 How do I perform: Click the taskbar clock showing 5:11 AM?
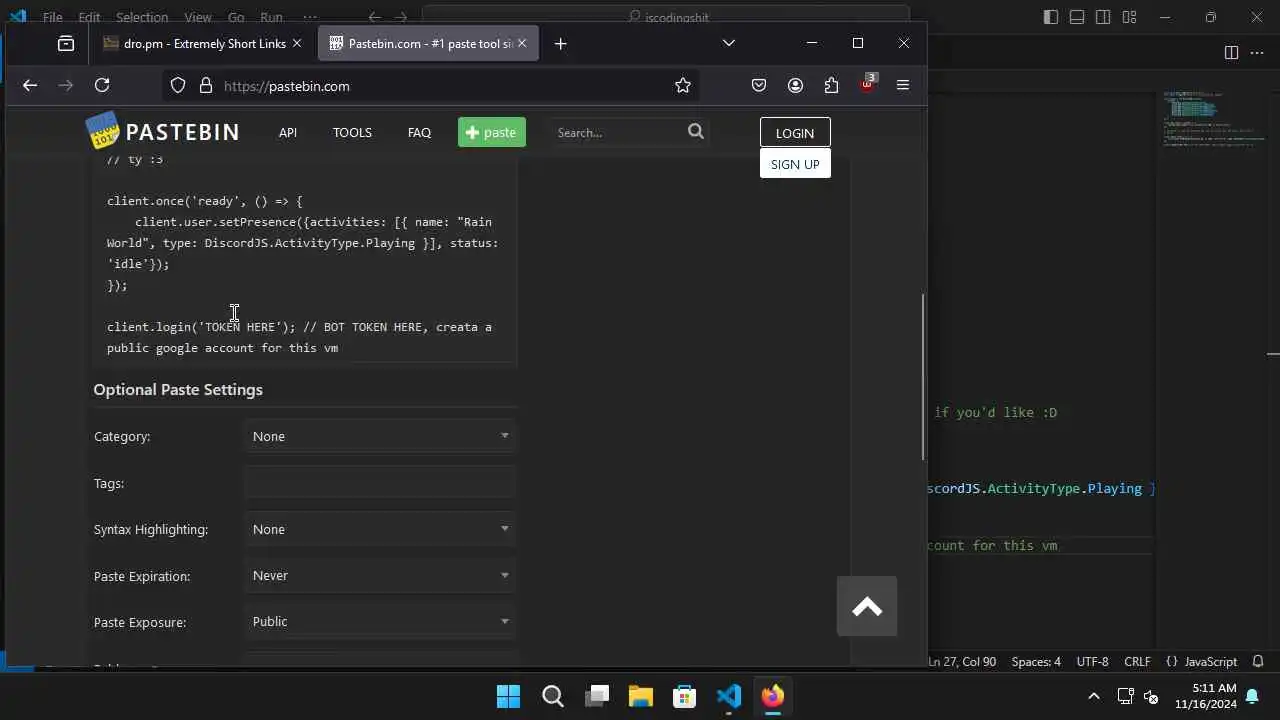pos(1206,696)
